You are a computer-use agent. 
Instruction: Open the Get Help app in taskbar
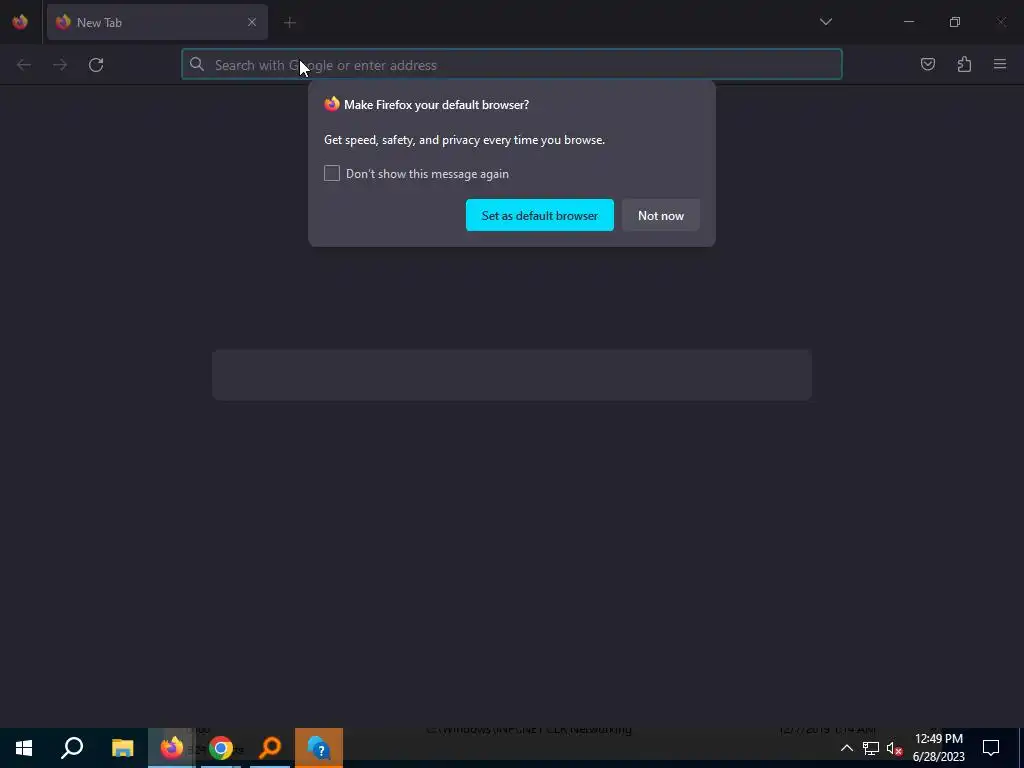tap(319, 748)
